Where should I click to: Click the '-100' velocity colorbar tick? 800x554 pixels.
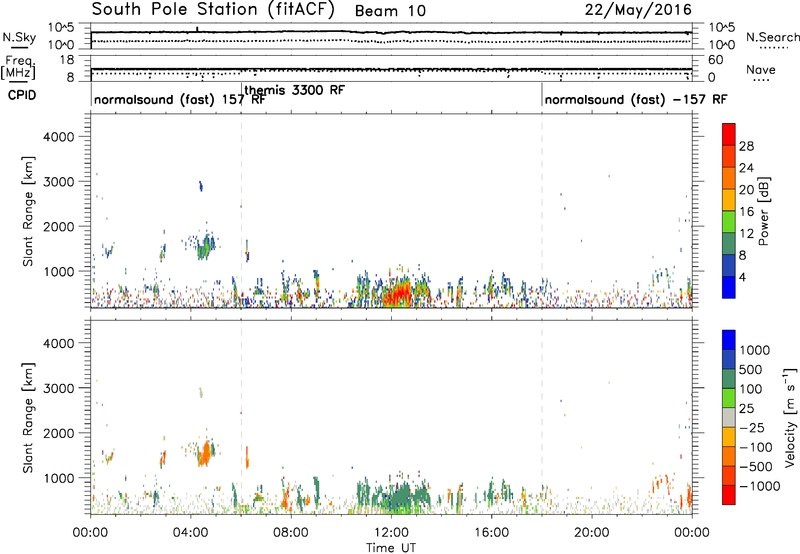[756, 447]
